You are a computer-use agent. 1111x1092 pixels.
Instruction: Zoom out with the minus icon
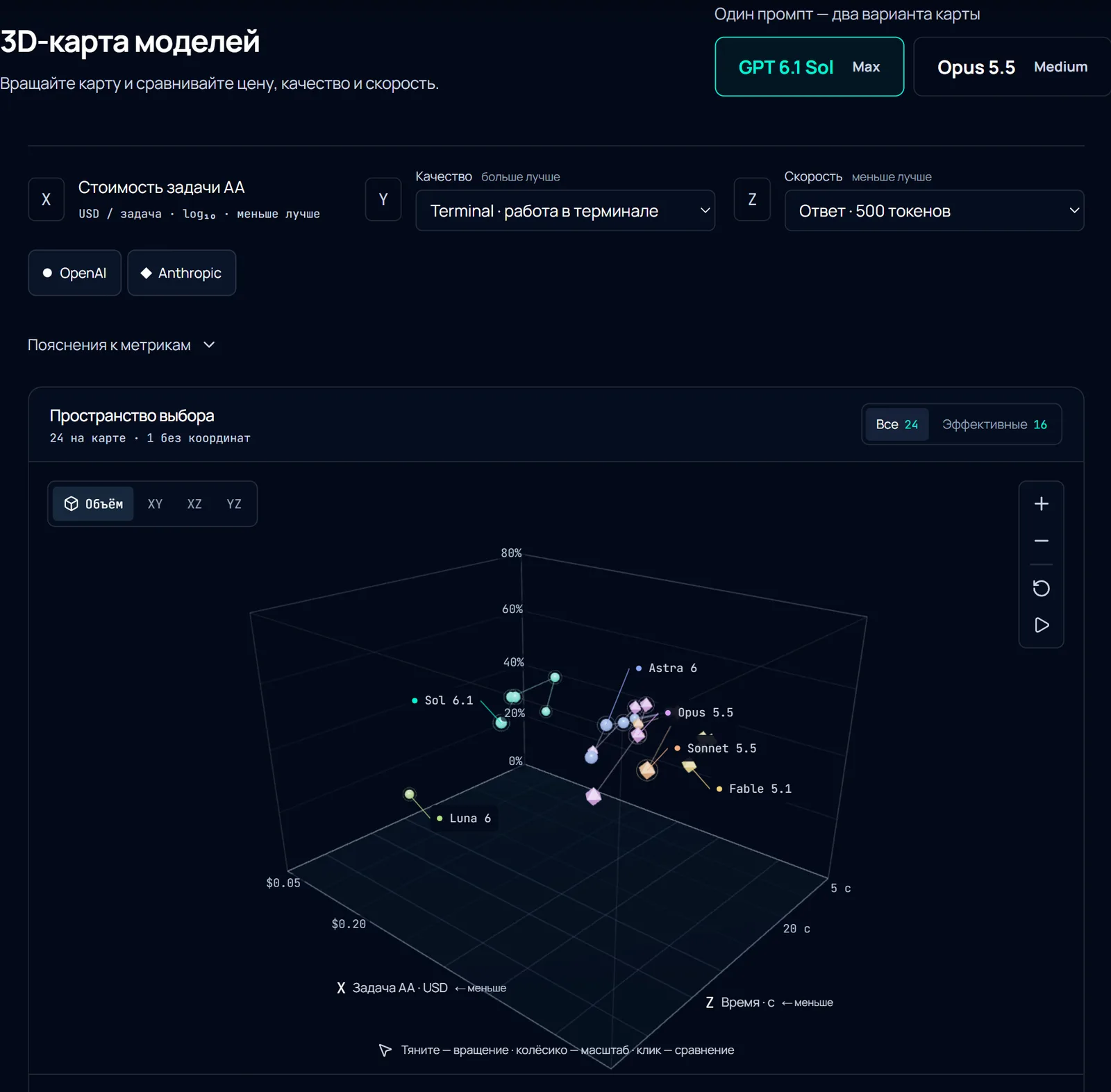(x=1041, y=541)
